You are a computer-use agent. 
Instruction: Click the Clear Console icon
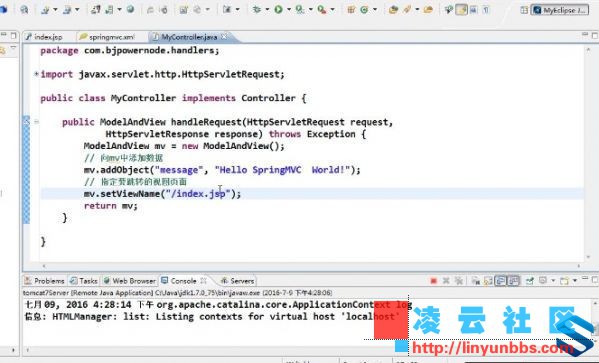476,281
